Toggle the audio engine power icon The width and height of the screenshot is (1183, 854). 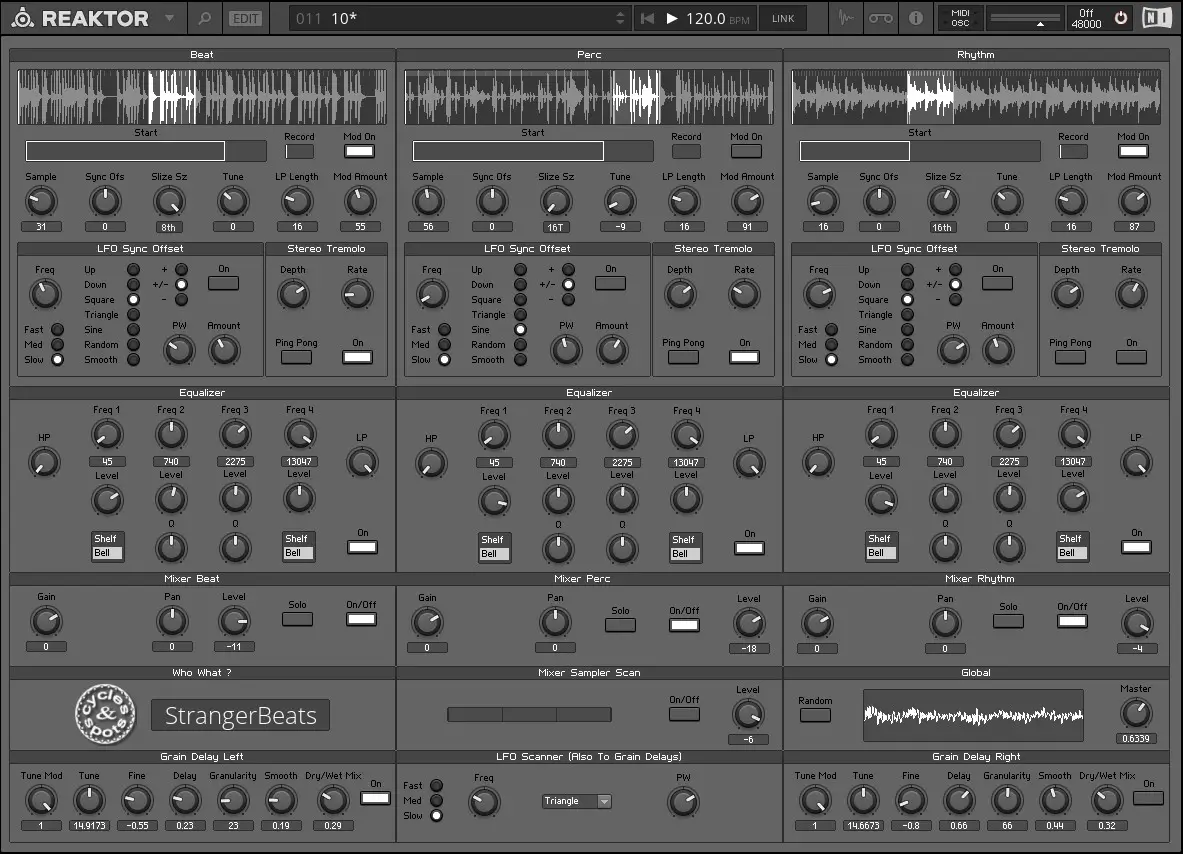(x=1121, y=18)
